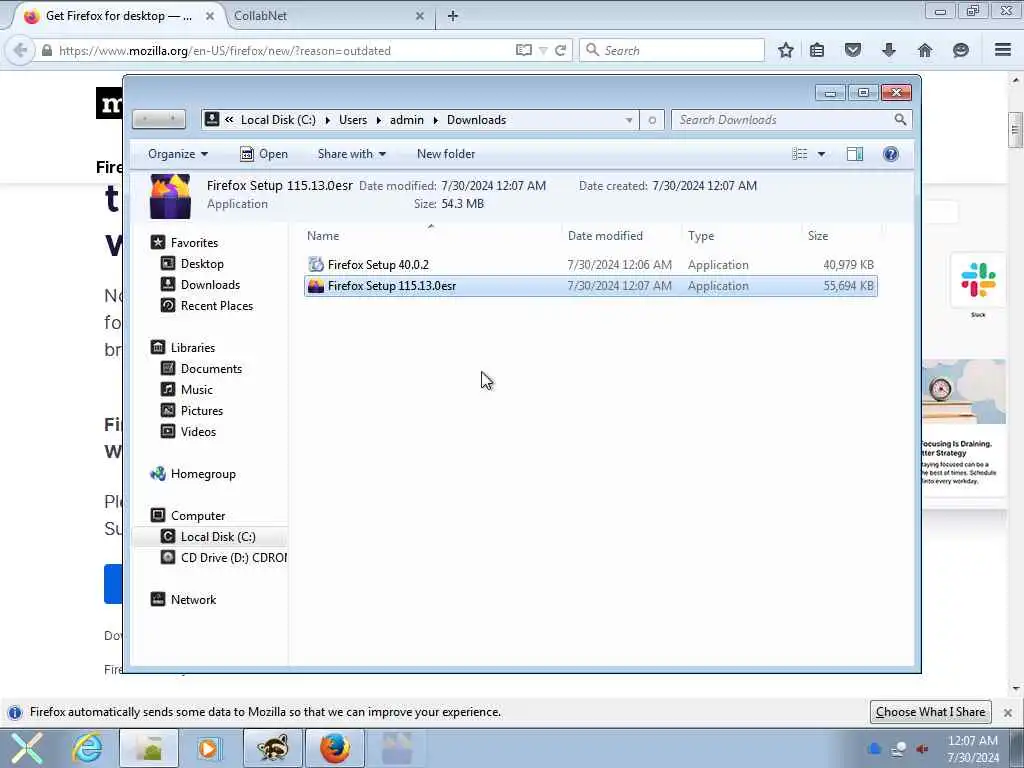1024x768 pixels.
Task: Open the Share with dropdown
Action: (351, 154)
